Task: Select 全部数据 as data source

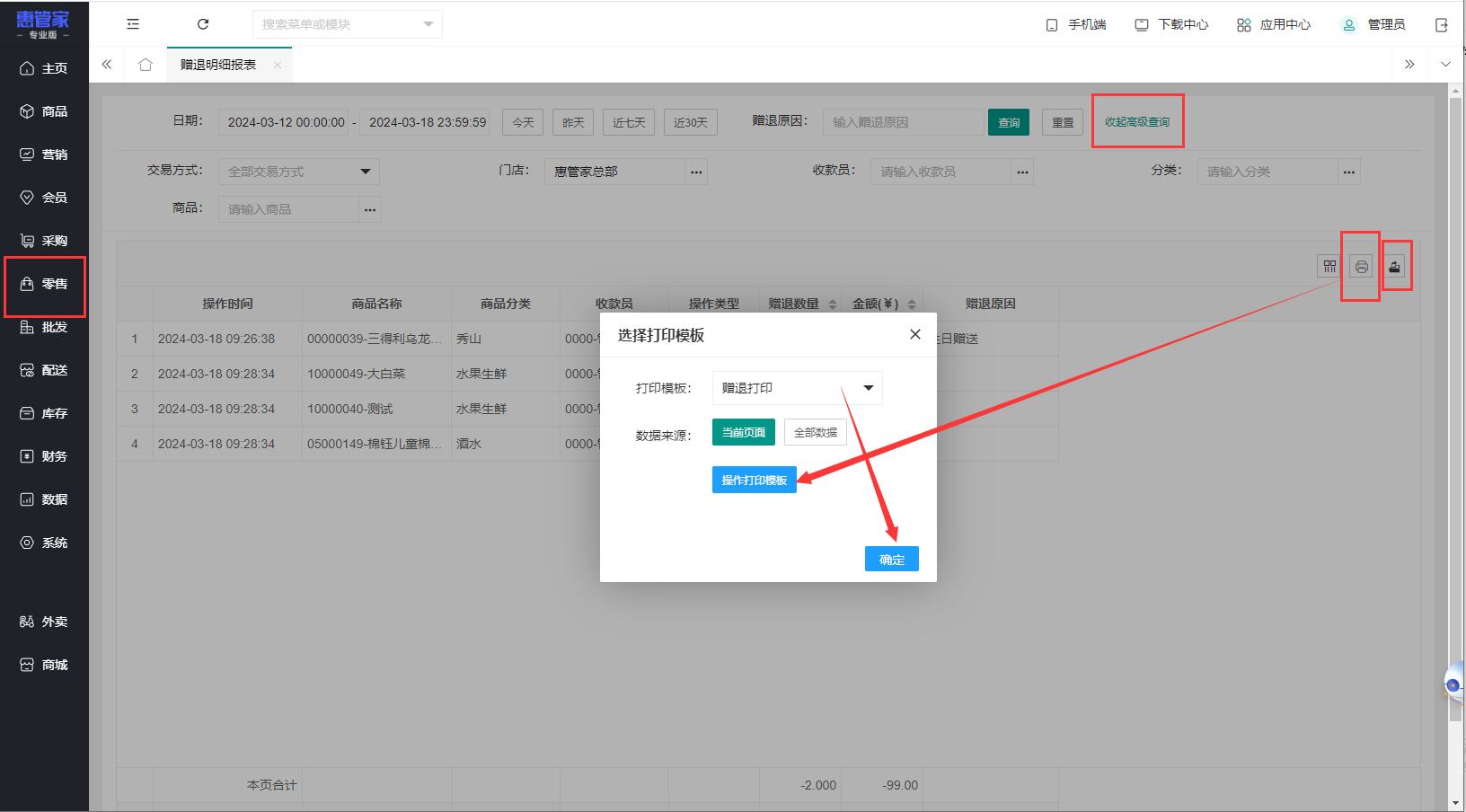Action: 816,432
